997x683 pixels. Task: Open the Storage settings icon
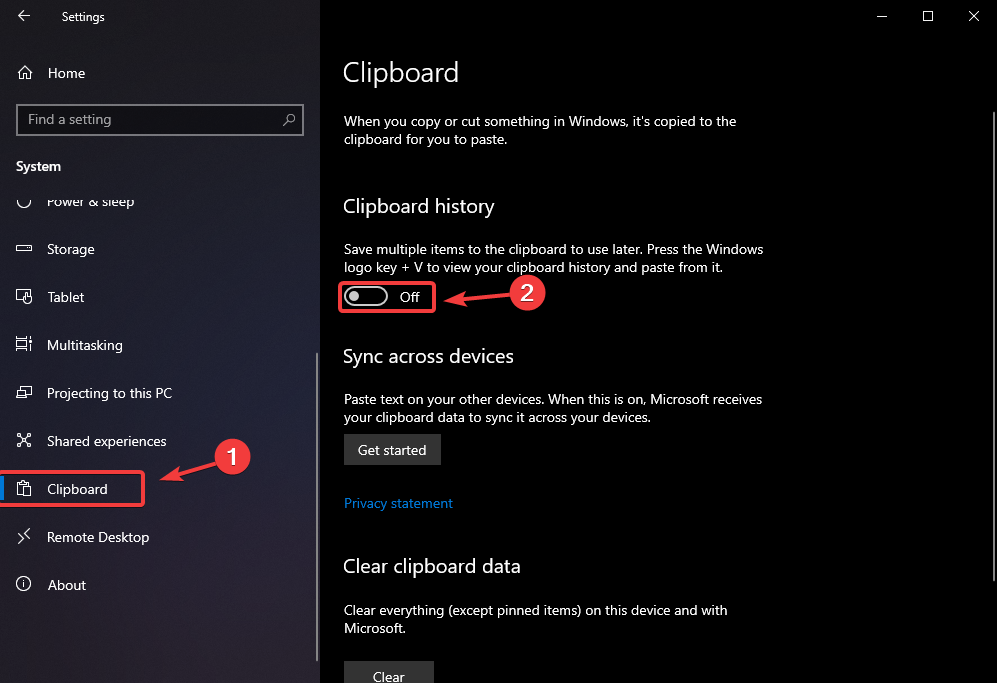23,249
